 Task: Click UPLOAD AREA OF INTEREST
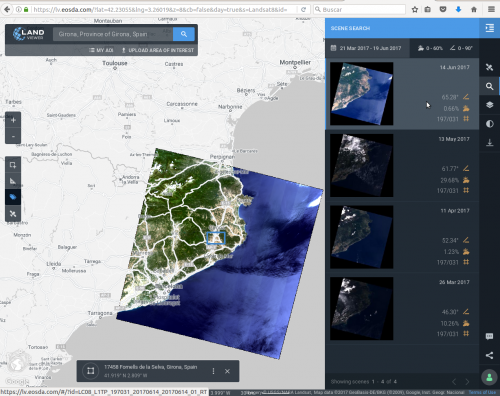157,50
